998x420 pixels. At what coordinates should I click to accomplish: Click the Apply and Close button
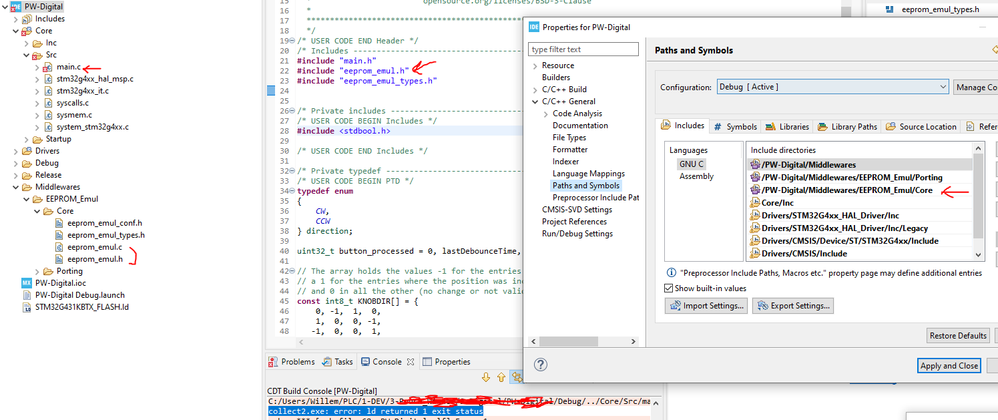point(948,365)
